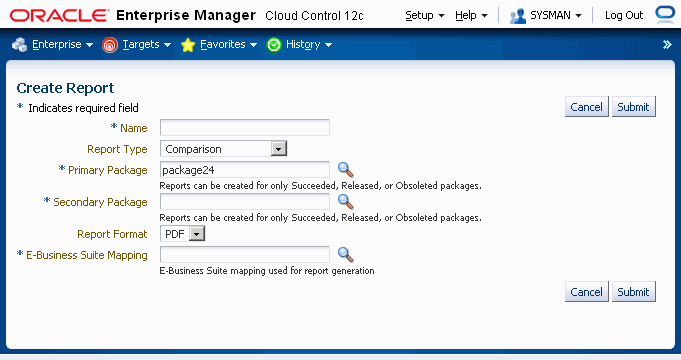Click the E-Business Suite Mapping text field

[245, 255]
